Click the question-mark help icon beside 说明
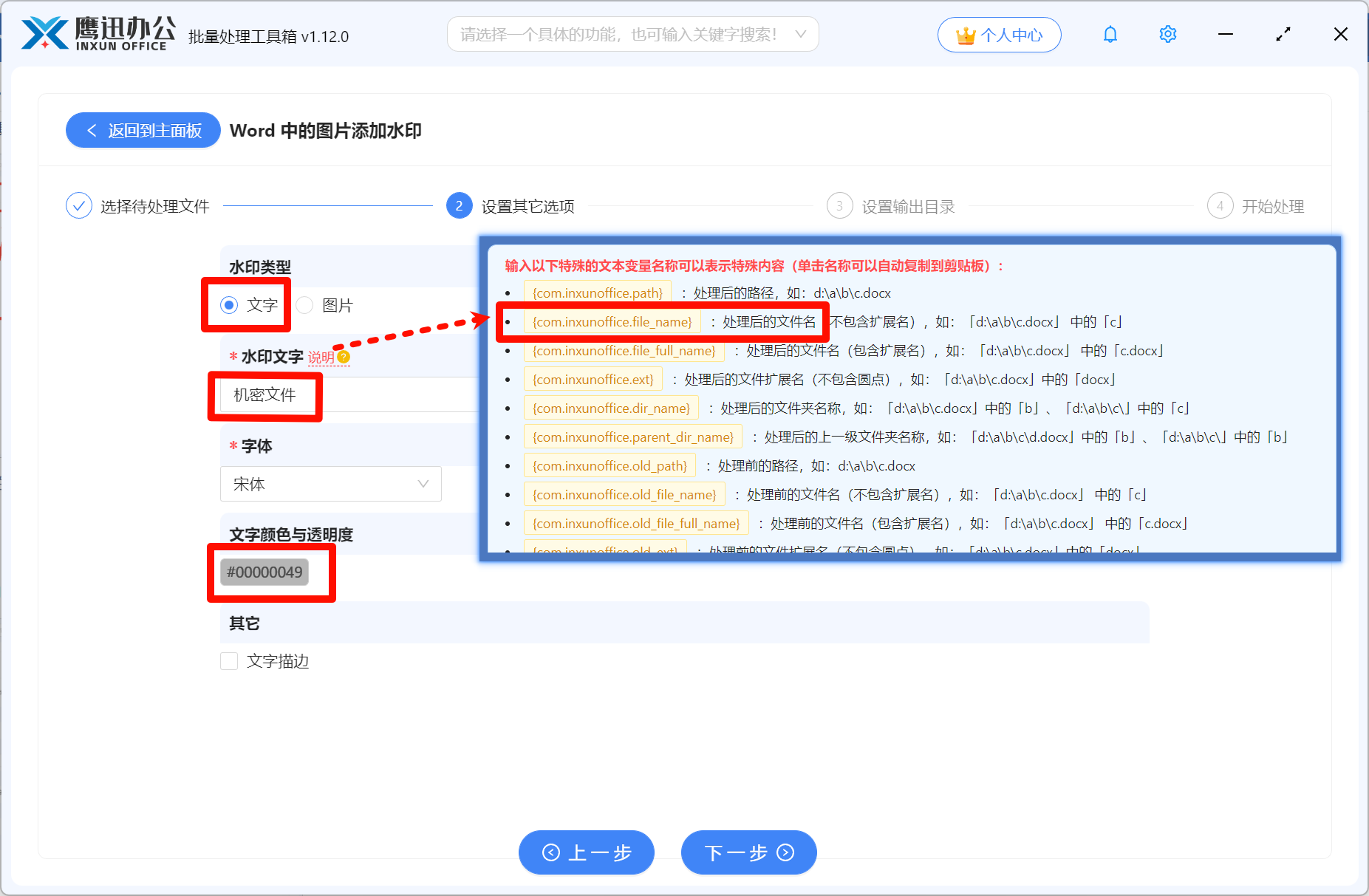Screen dimensions: 1369x896 click(344, 357)
